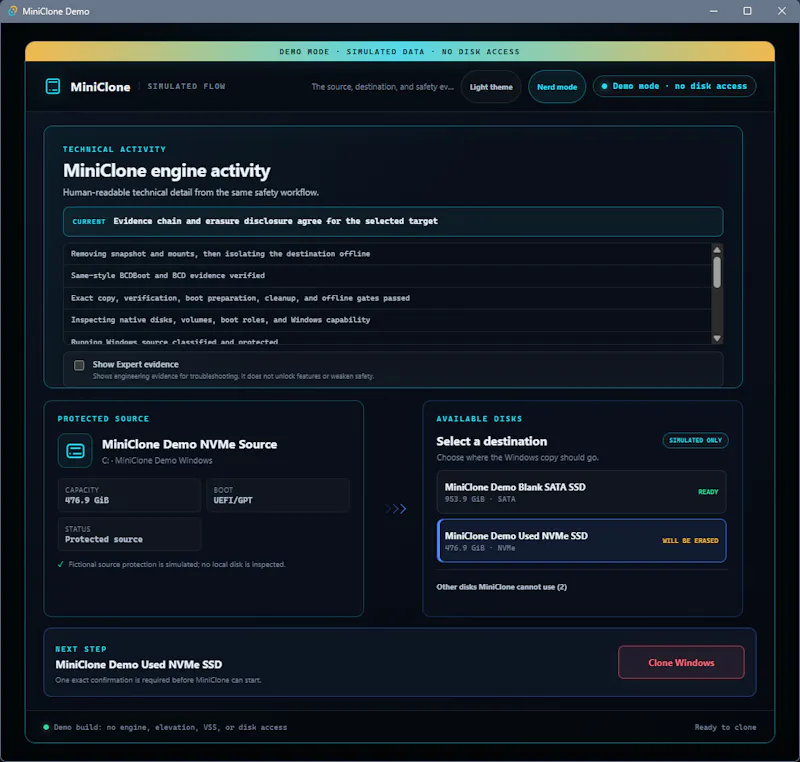Click the READY label on the SATA SSD
This screenshot has width=800, height=762.
[x=708, y=492]
